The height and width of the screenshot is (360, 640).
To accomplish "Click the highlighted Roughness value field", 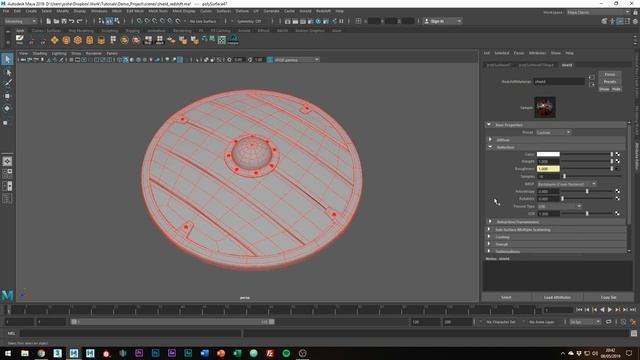I will pos(548,169).
